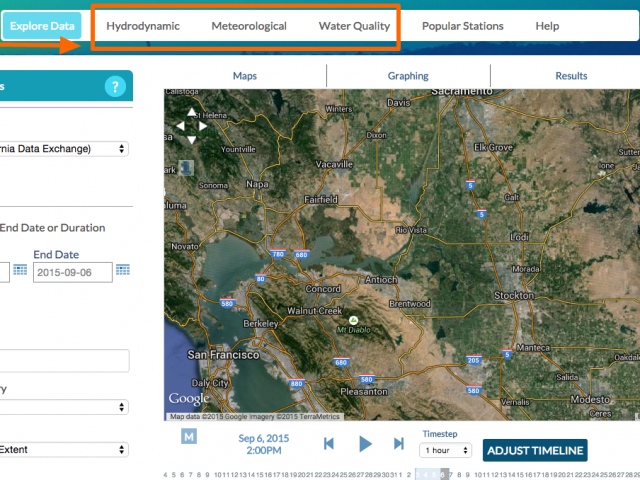Open calendar picker right of End Date field
This screenshot has width=640, height=480.
[123, 270]
